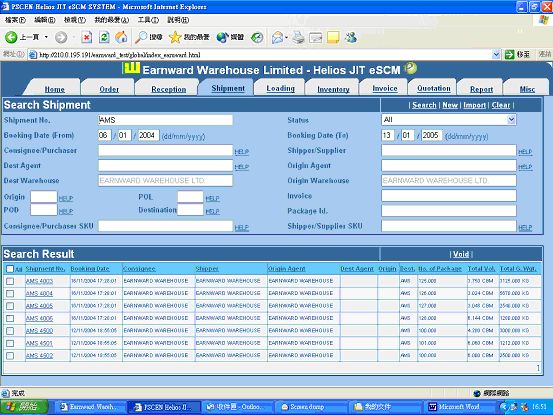The height and width of the screenshot is (415, 553).
Task: Open the browser Tools menu
Action: (x=148, y=20)
